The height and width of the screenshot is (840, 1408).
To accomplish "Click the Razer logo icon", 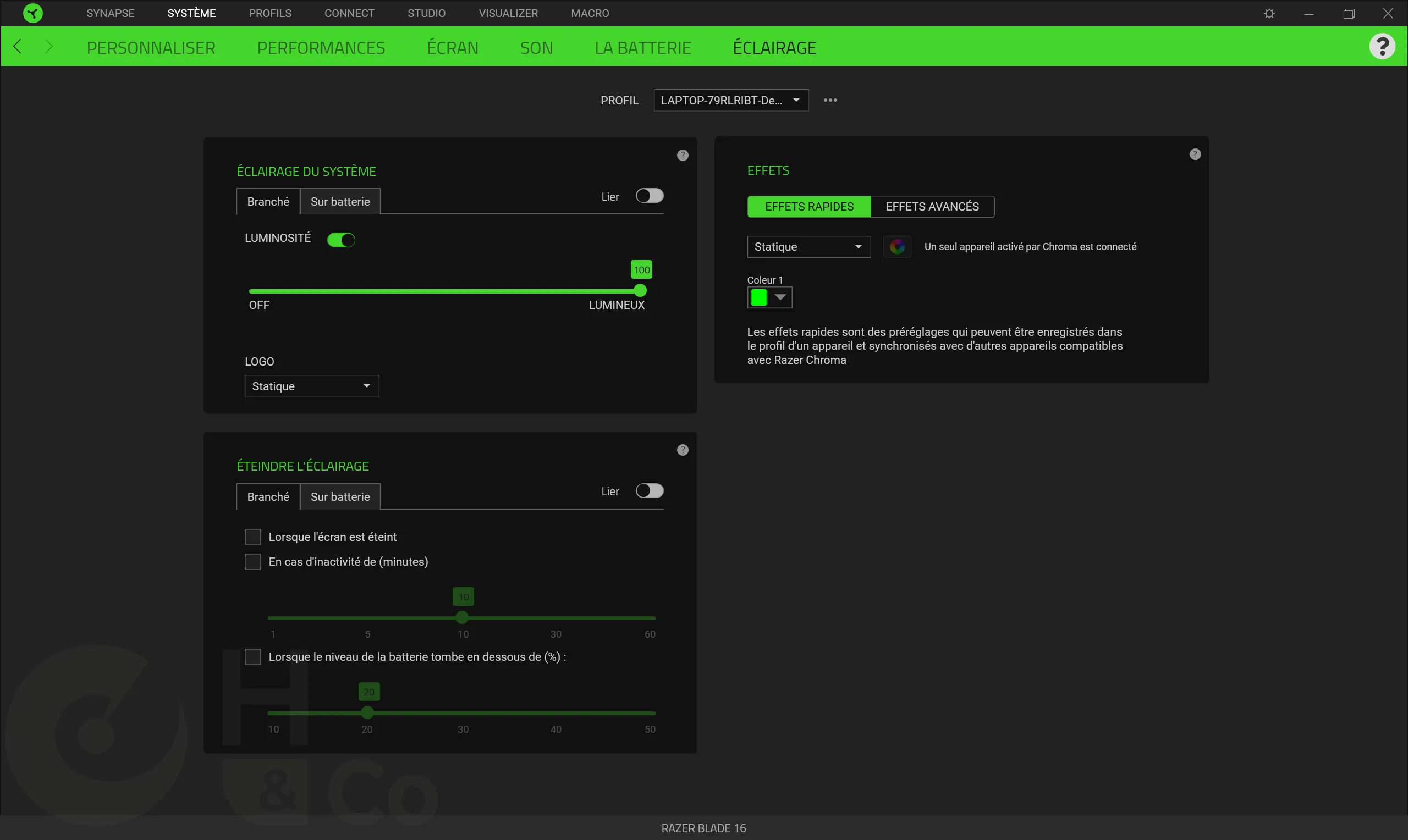I will (x=33, y=13).
